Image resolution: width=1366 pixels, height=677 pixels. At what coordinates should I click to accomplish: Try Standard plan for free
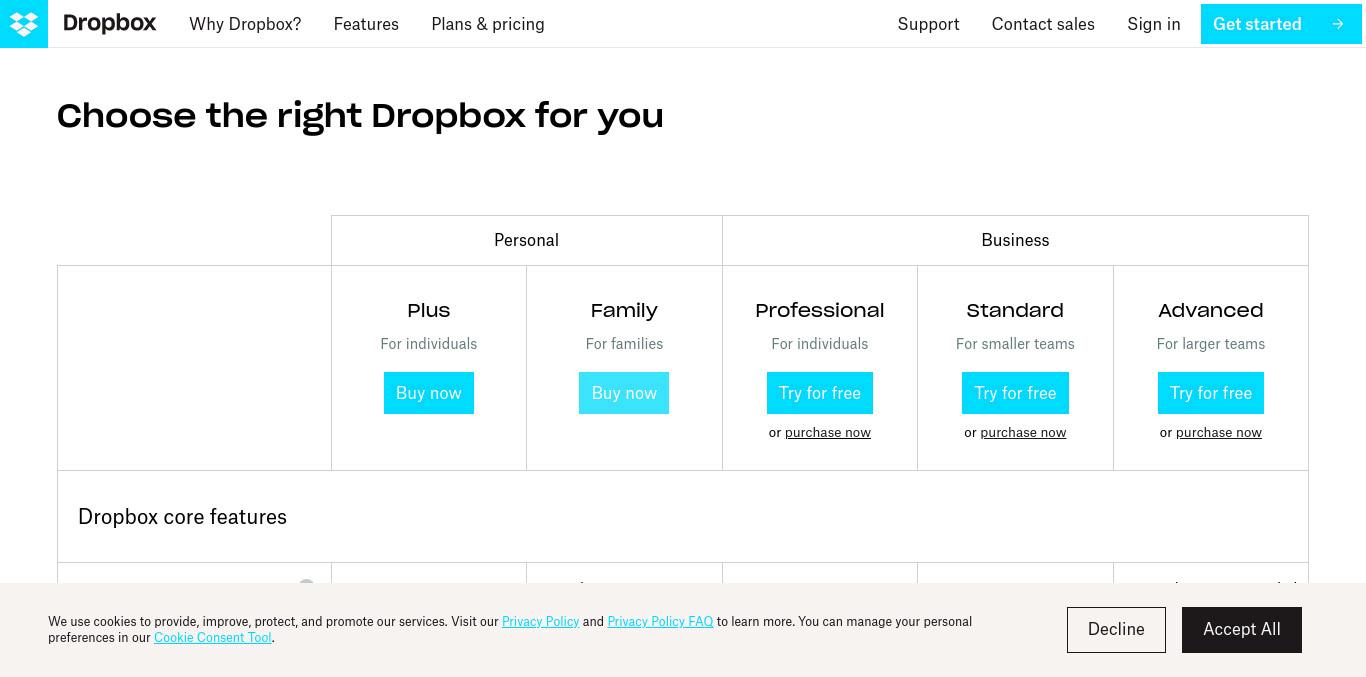click(1015, 393)
